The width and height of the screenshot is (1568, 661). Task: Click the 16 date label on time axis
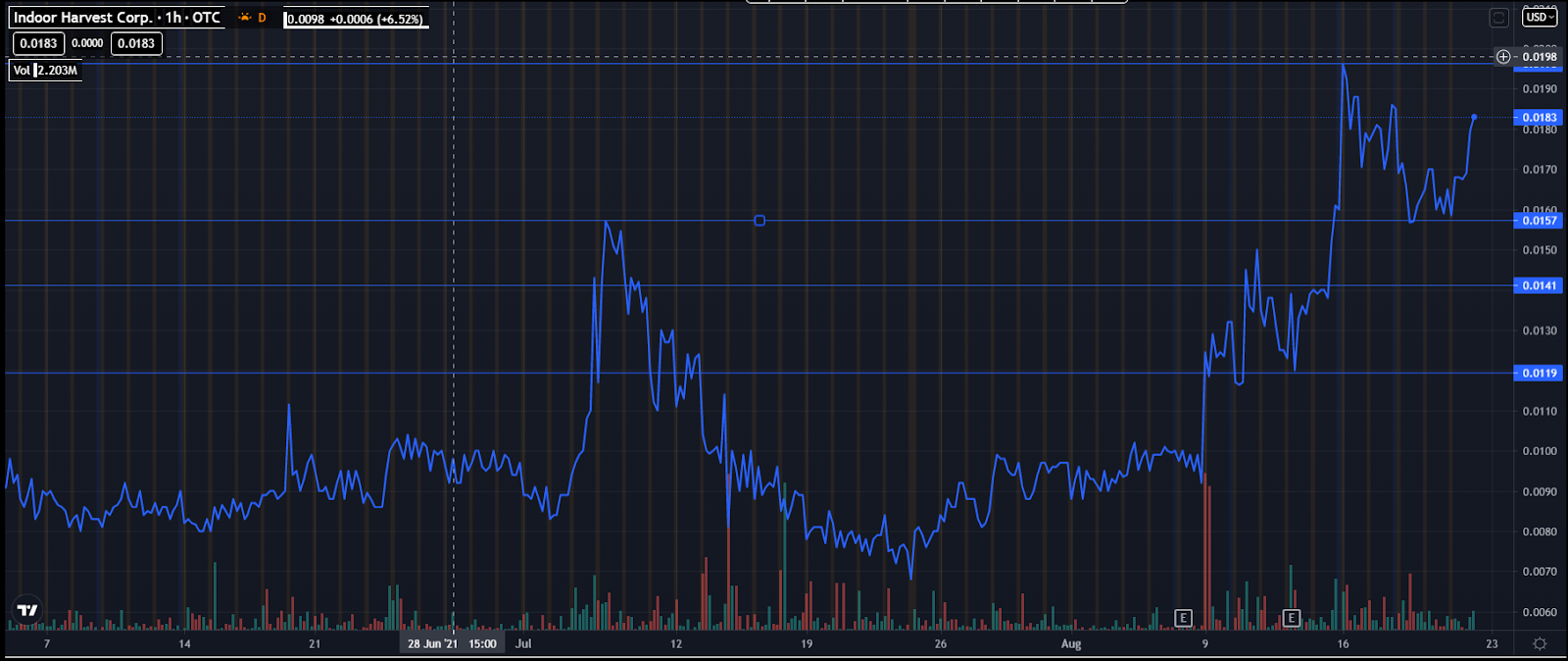pyautogui.click(x=1343, y=644)
